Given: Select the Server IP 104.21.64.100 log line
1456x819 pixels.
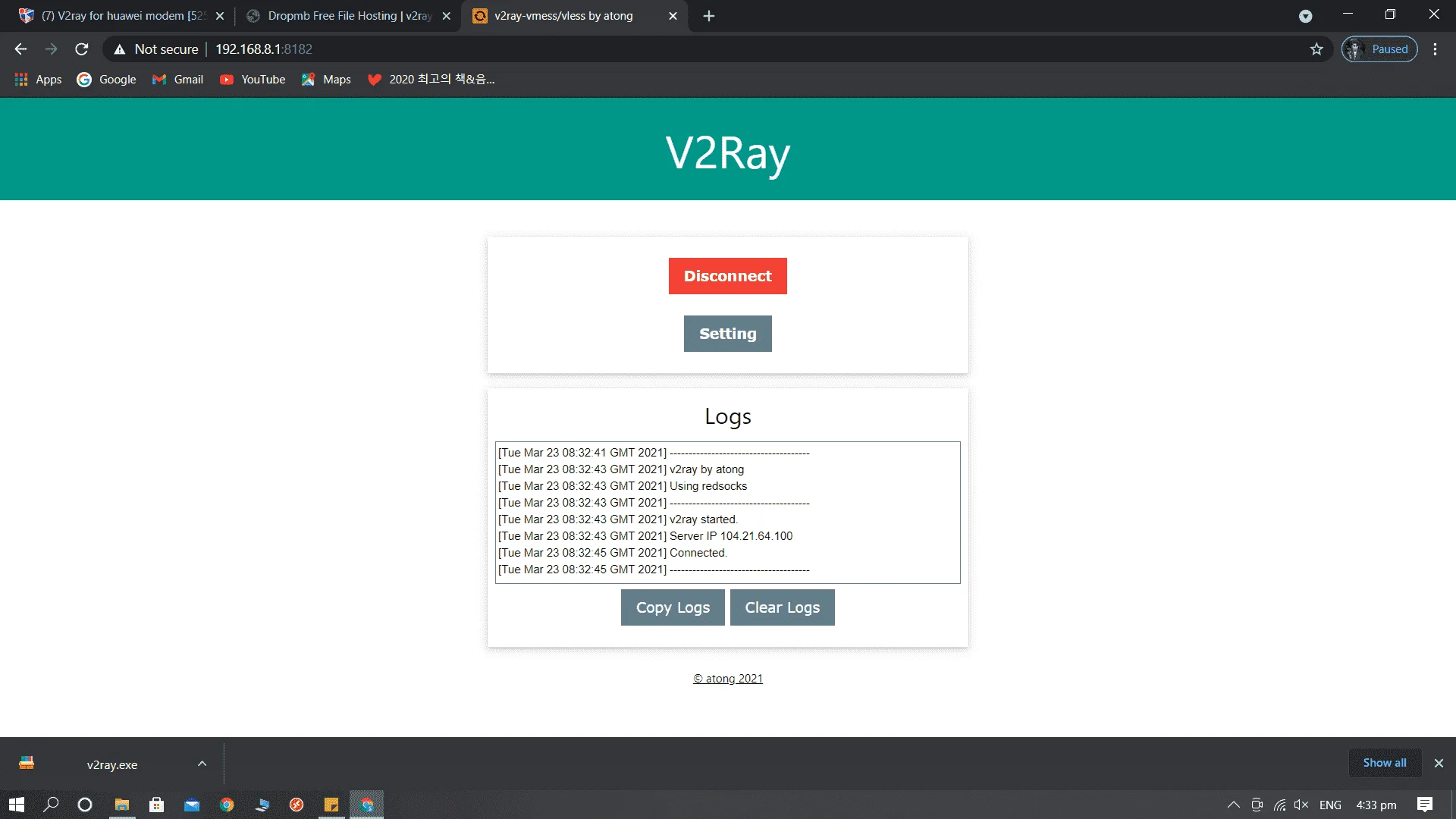Looking at the screenshot, I should click(645, 536).
